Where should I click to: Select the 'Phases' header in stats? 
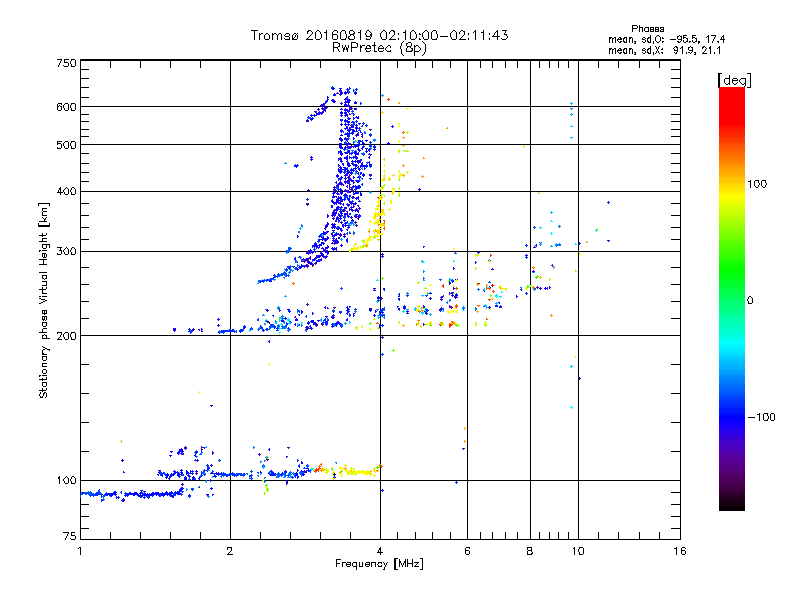coord(647,29)
